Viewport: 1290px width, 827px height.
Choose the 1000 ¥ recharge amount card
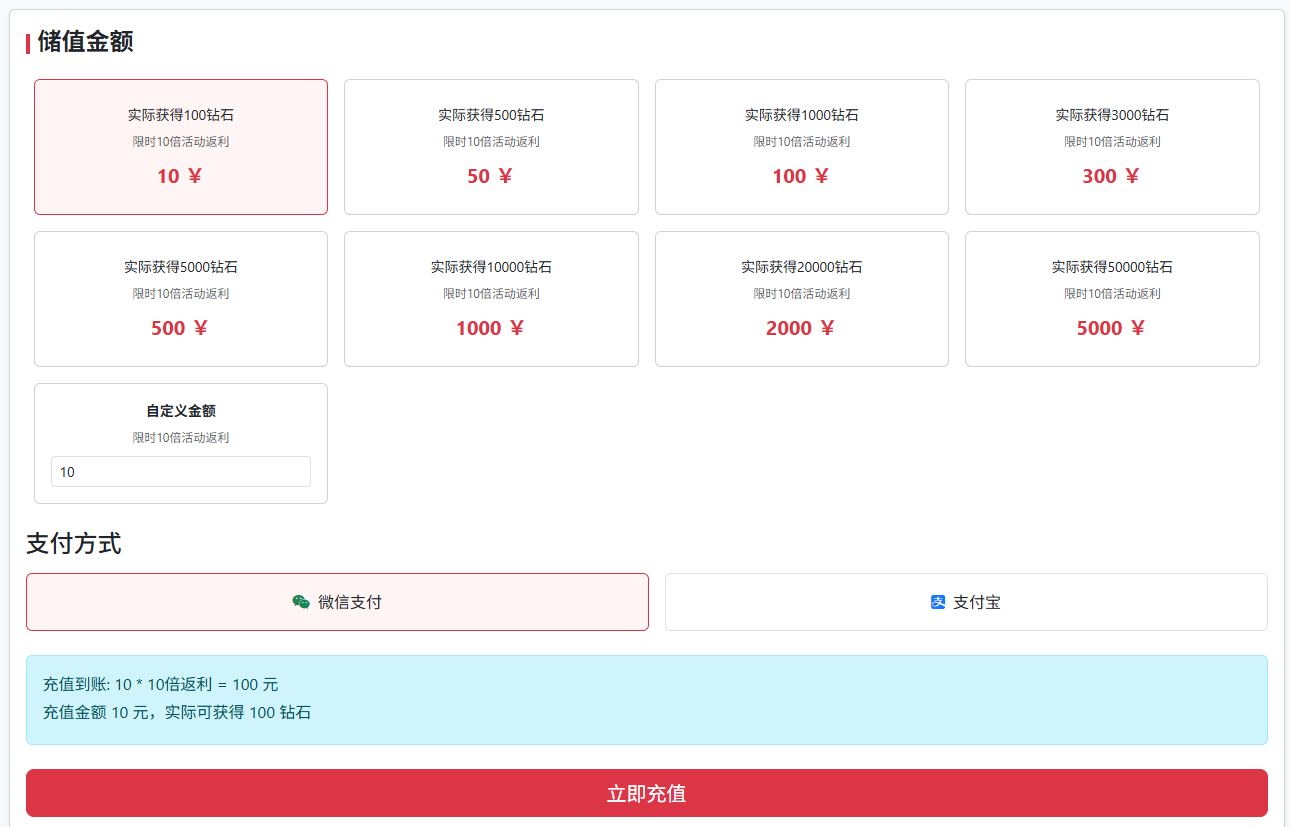point(491,299)
